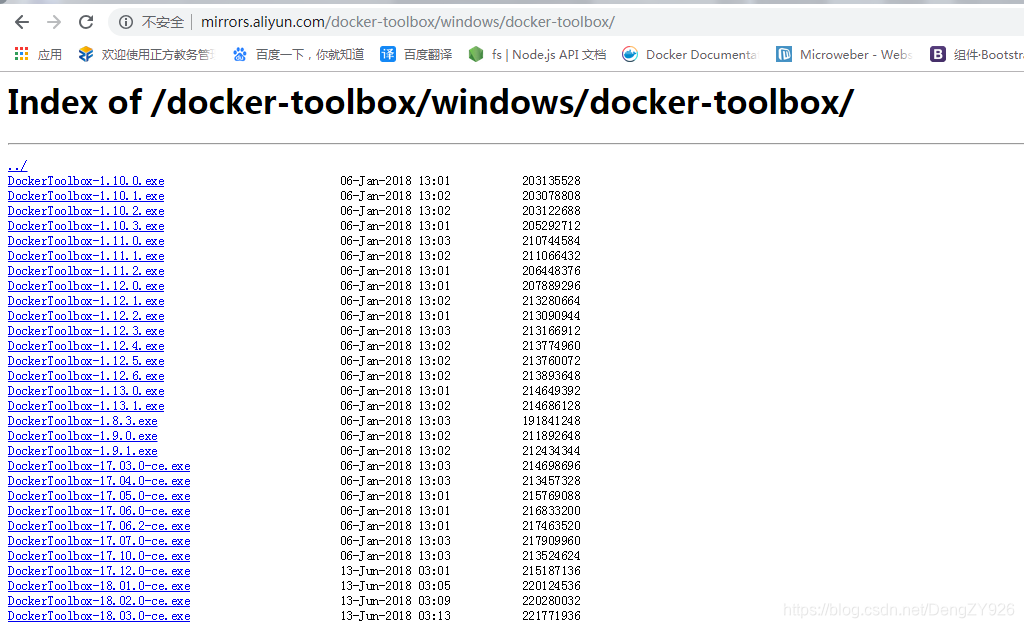
Task: Download DockerToolbox-17.06.0-ce.exe
Action: point(99,511)
